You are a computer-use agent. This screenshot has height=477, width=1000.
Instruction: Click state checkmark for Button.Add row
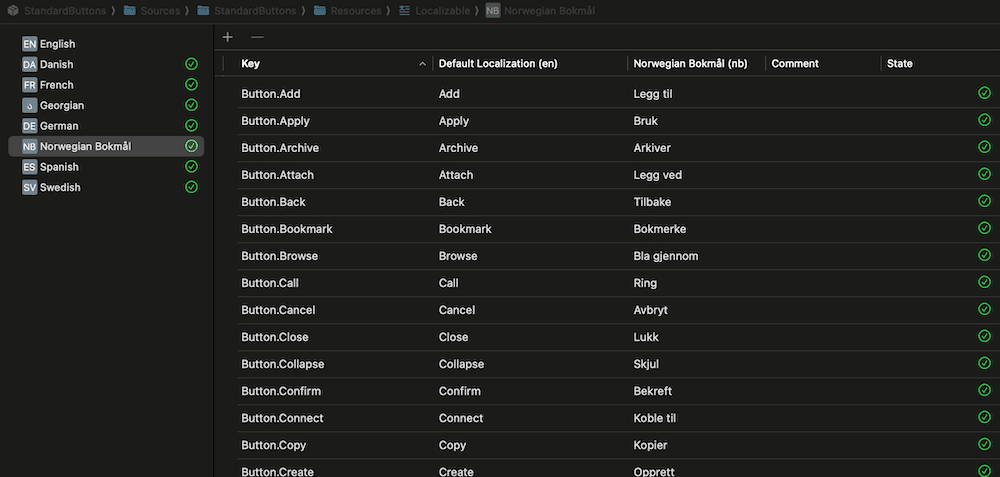(x=984, y=93)
